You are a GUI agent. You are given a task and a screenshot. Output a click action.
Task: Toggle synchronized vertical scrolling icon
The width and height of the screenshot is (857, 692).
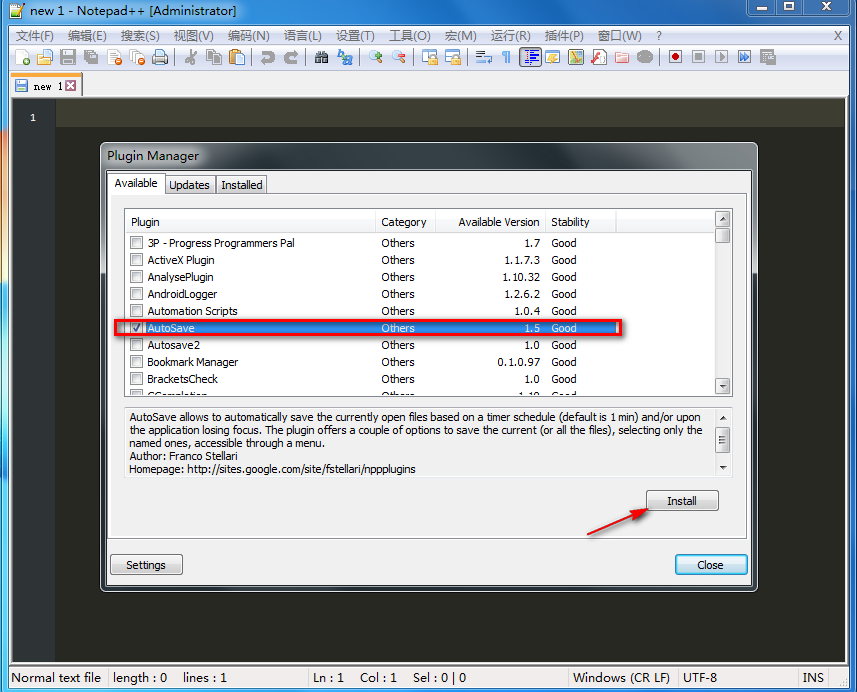(x=430, y=57)
